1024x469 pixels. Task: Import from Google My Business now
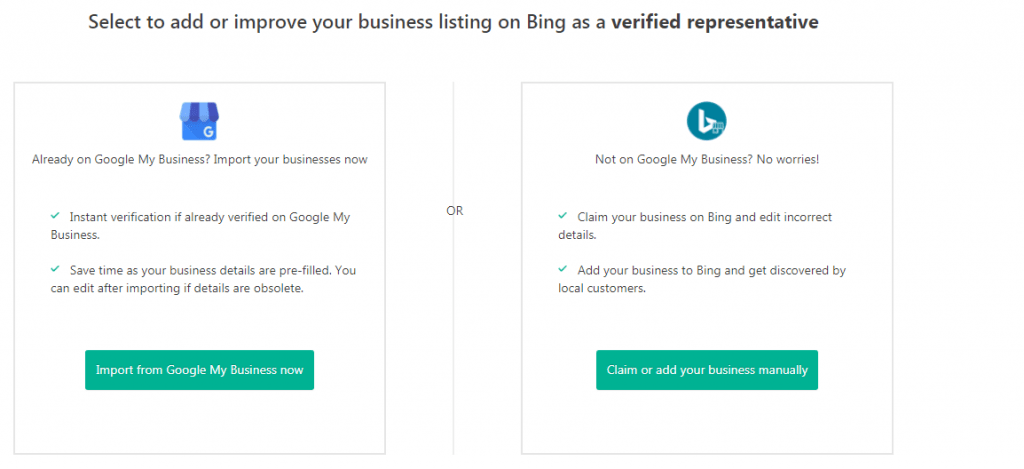pyautogui.click(x=199, y=370)
